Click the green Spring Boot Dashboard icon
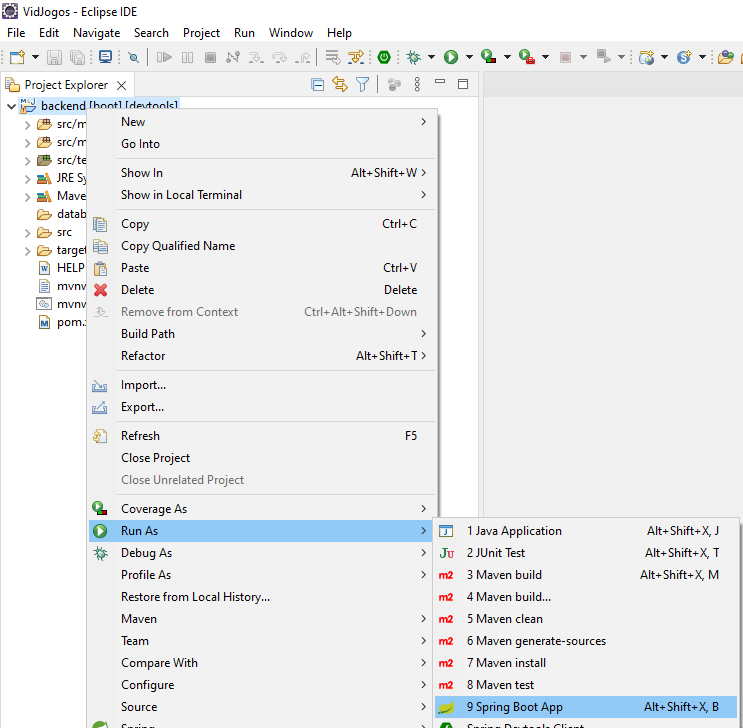 coord(384,57)
